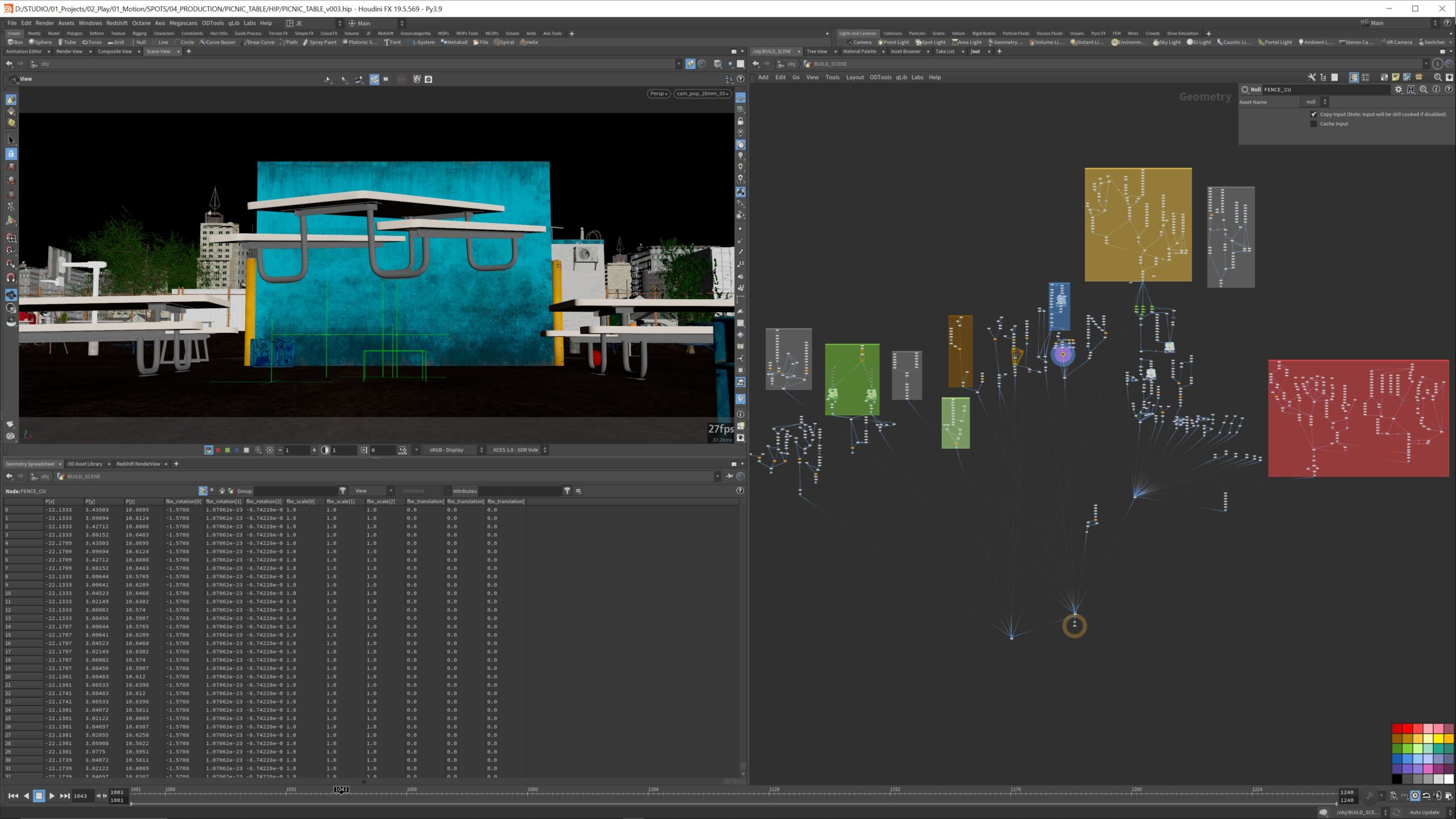Screen dimensions: 1456x819
Task: Click the viewport display options help icon
Action: tap(741, 79)
